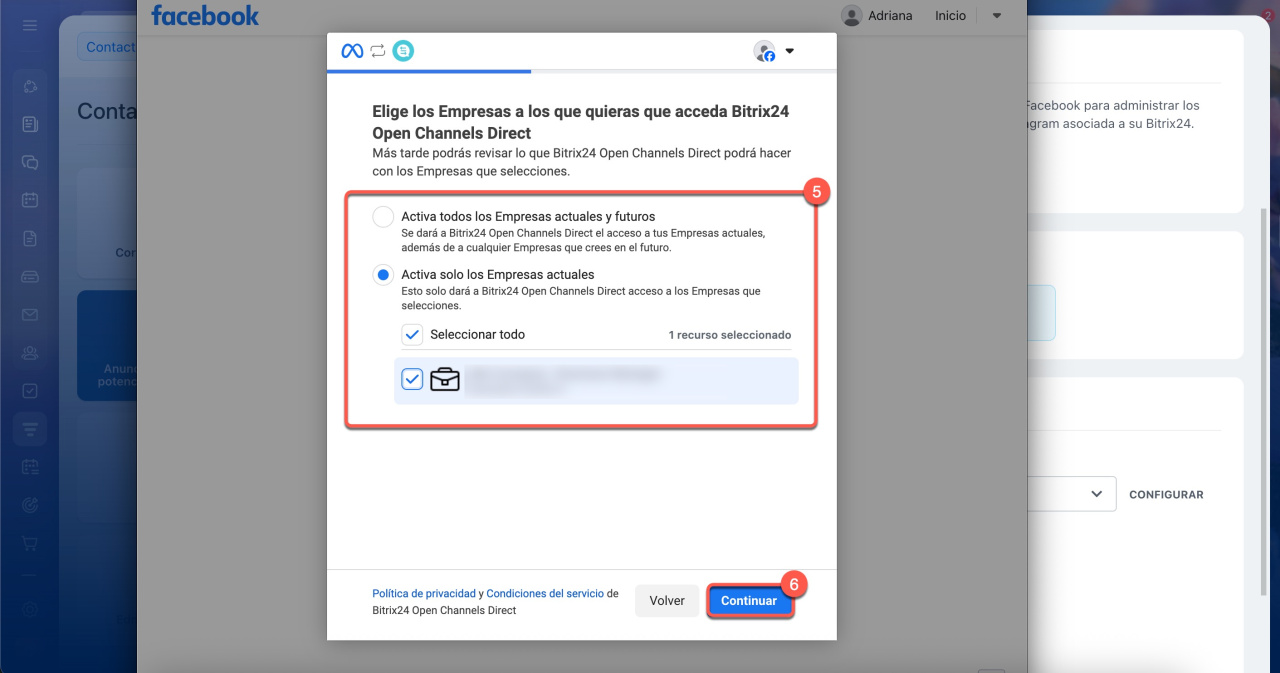Open the 'Política de privacidad' link

click(424, 594)
